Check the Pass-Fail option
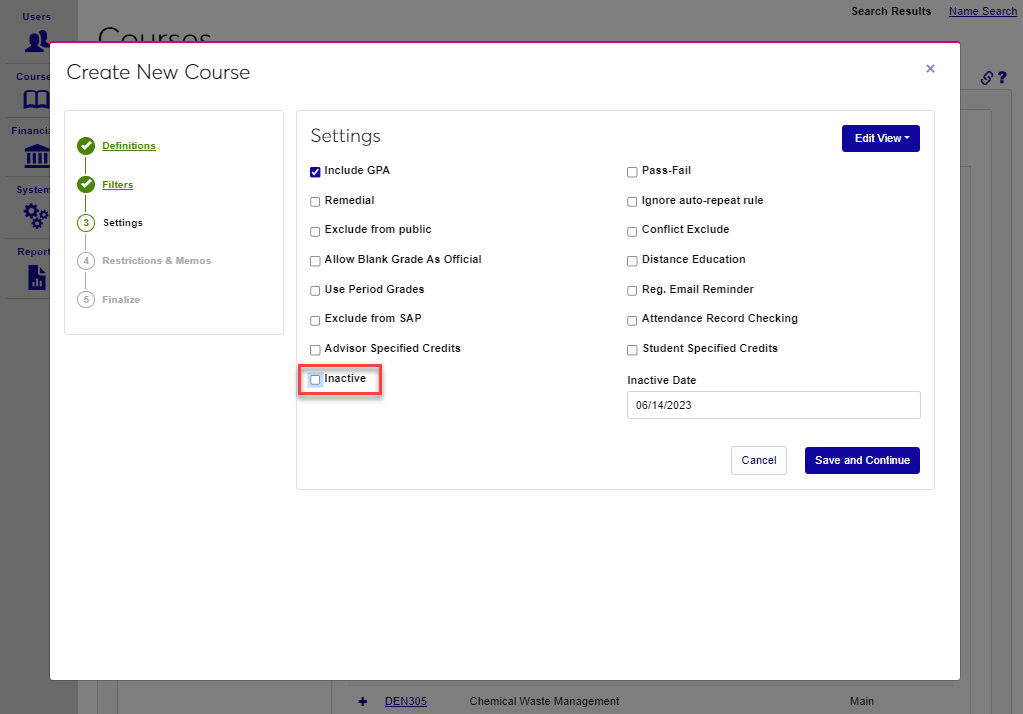This screenshot has height=714, width=1023. pyautogui.click(x=632, y=172)
